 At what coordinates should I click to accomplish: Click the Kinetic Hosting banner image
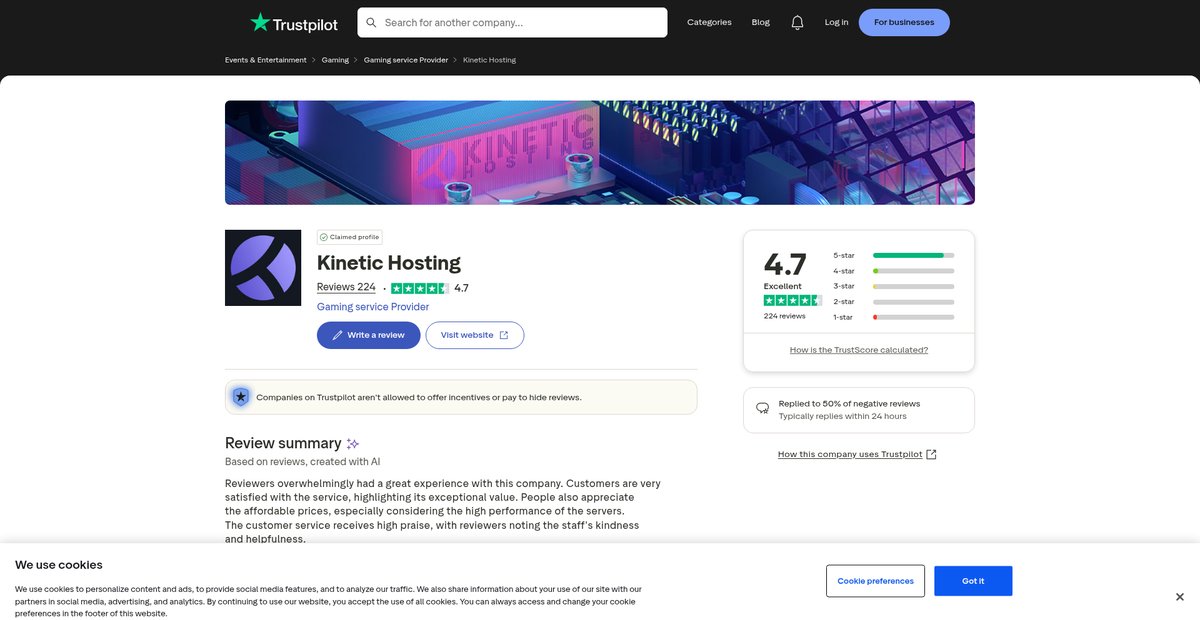point(600,152)
